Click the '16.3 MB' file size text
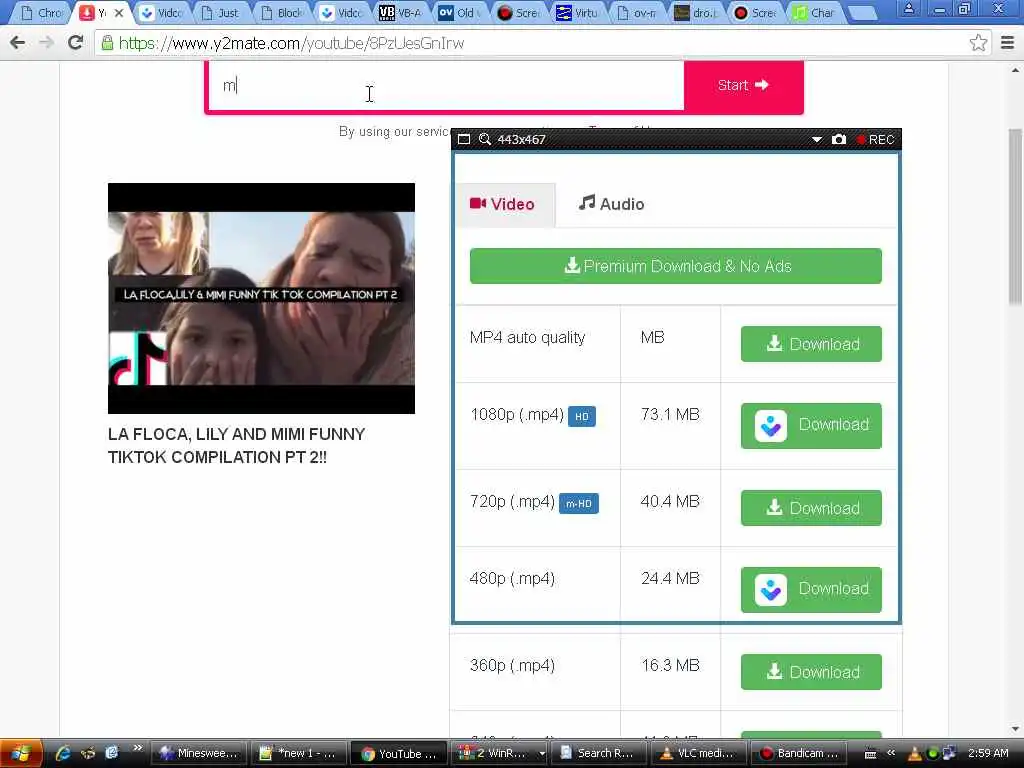 (x=670, y=665)
